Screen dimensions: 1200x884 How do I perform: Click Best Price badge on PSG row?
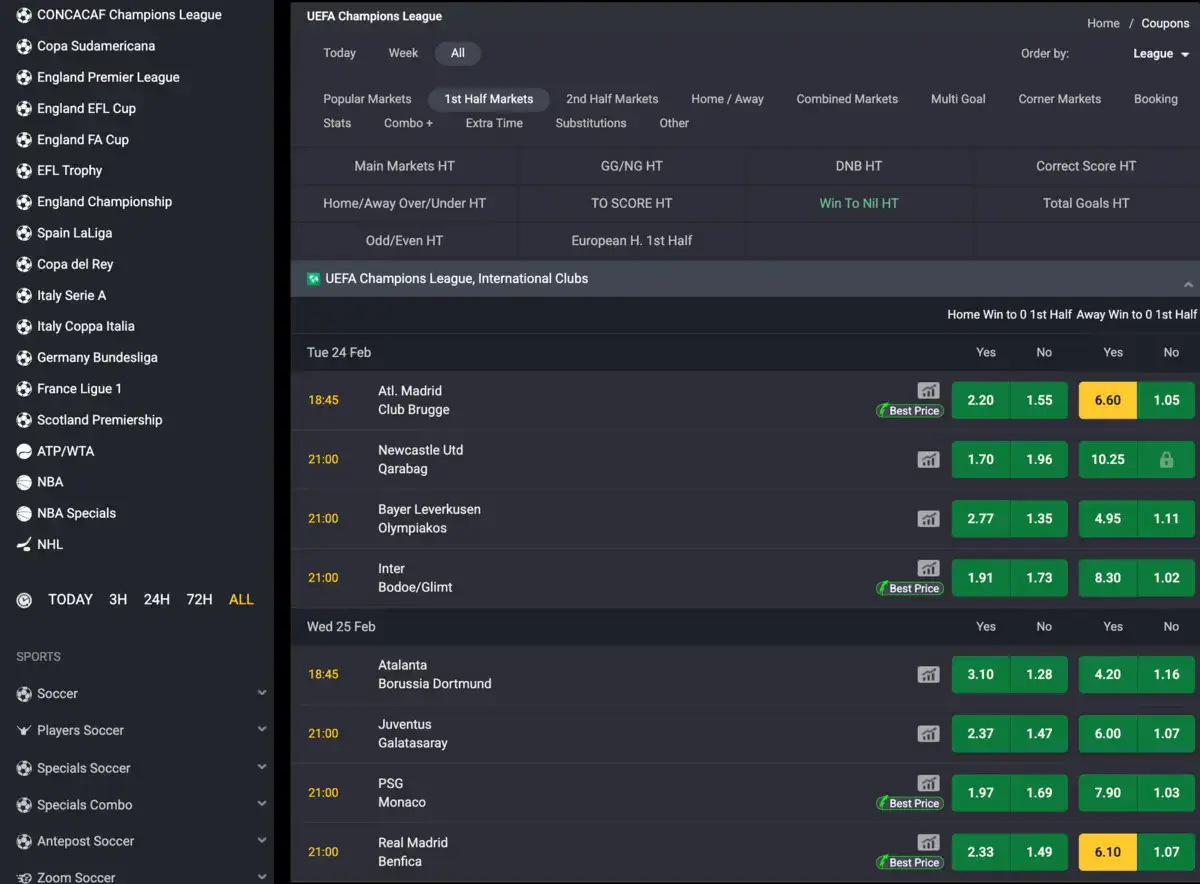click(x=910, y=803)
